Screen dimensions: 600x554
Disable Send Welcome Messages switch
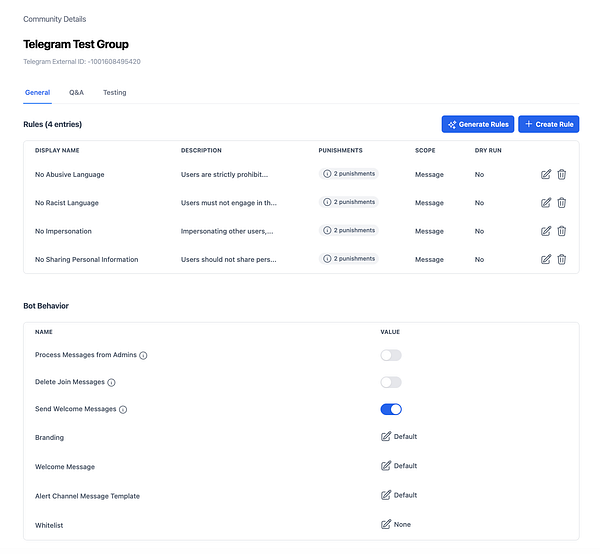click(x=391, y=409)
